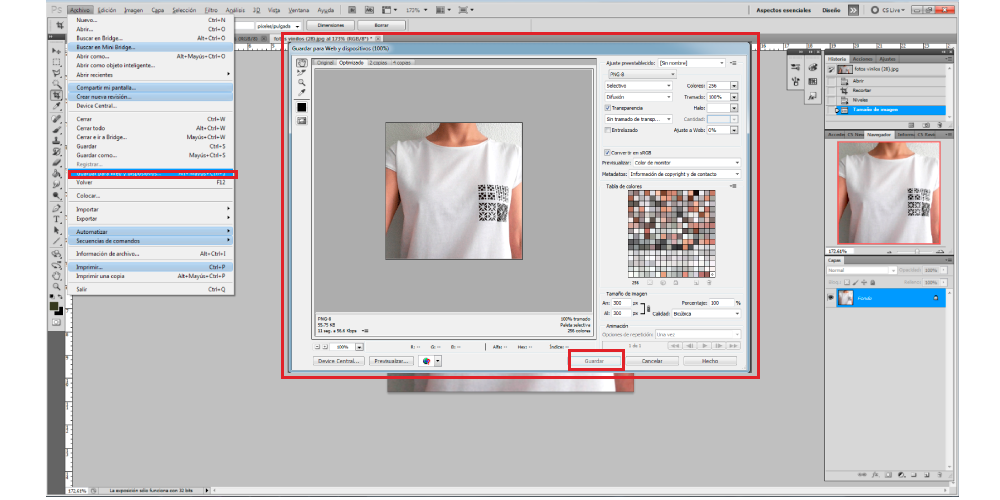The width and height of the screenshot is (1000, 500).
Task: Switch to the 2 copias preview tab
Action: [378, 62]
